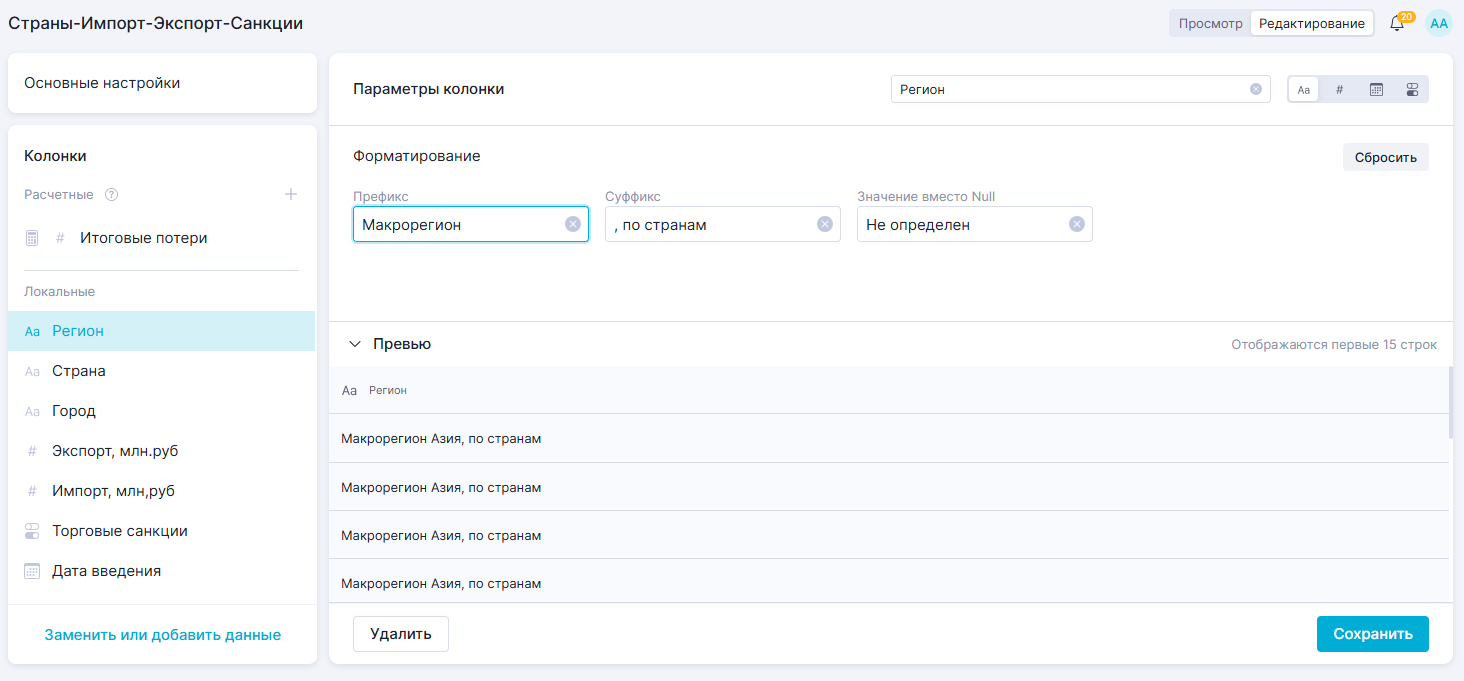Switch to Редактирование mode
Screen dimensions: 1464x681
coord(1311,23)
